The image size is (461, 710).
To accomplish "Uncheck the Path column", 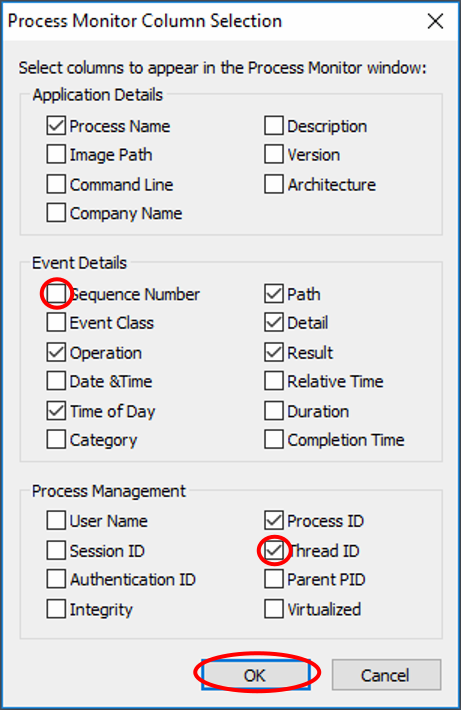I will [x=274, y=294].
